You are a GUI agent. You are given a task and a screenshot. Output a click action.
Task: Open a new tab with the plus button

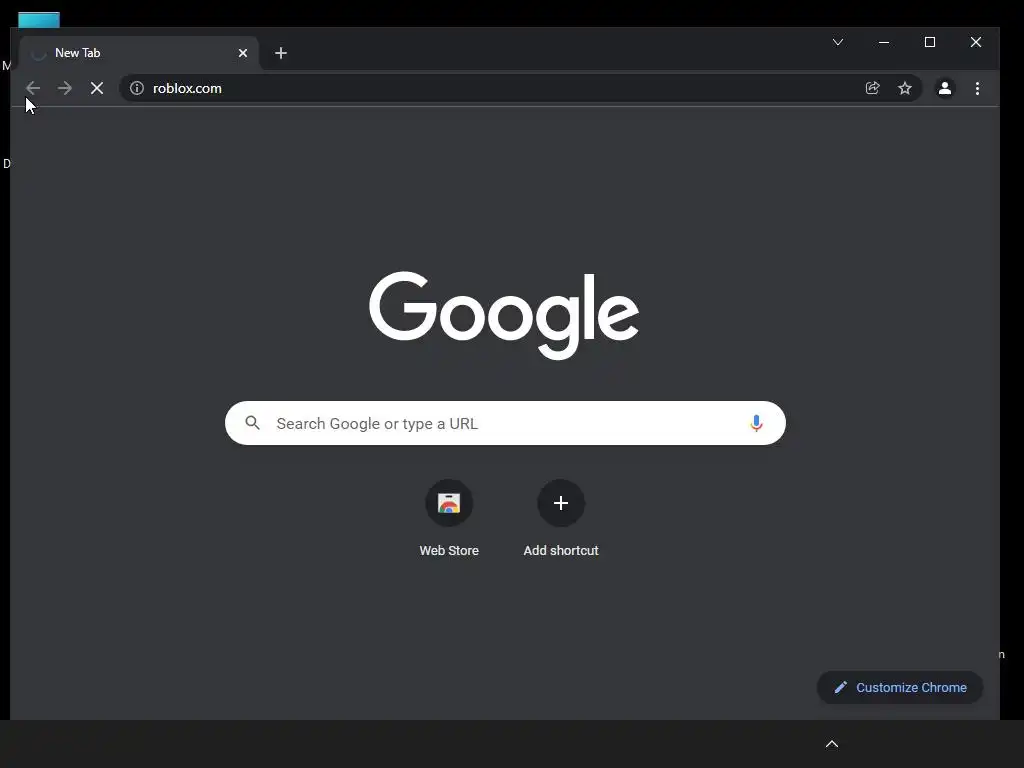click(x=281, y=53)
